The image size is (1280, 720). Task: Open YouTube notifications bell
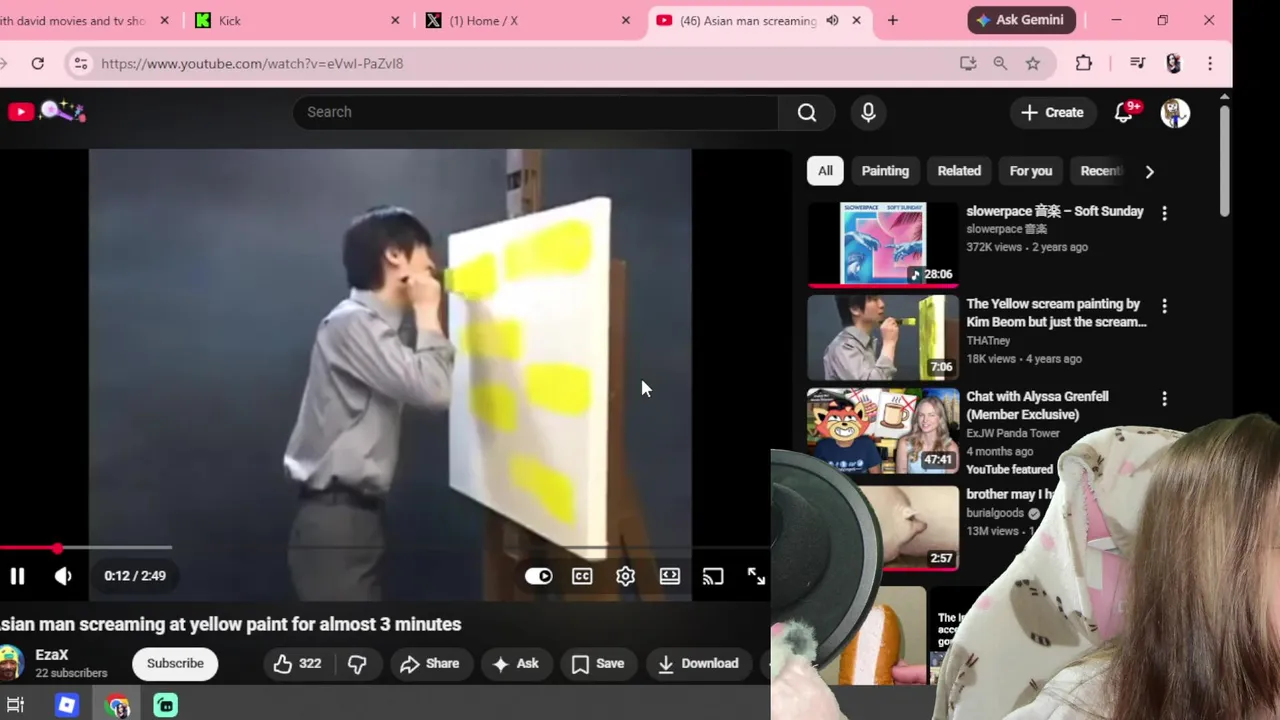pyautogui.click(x=1124, y=113)
